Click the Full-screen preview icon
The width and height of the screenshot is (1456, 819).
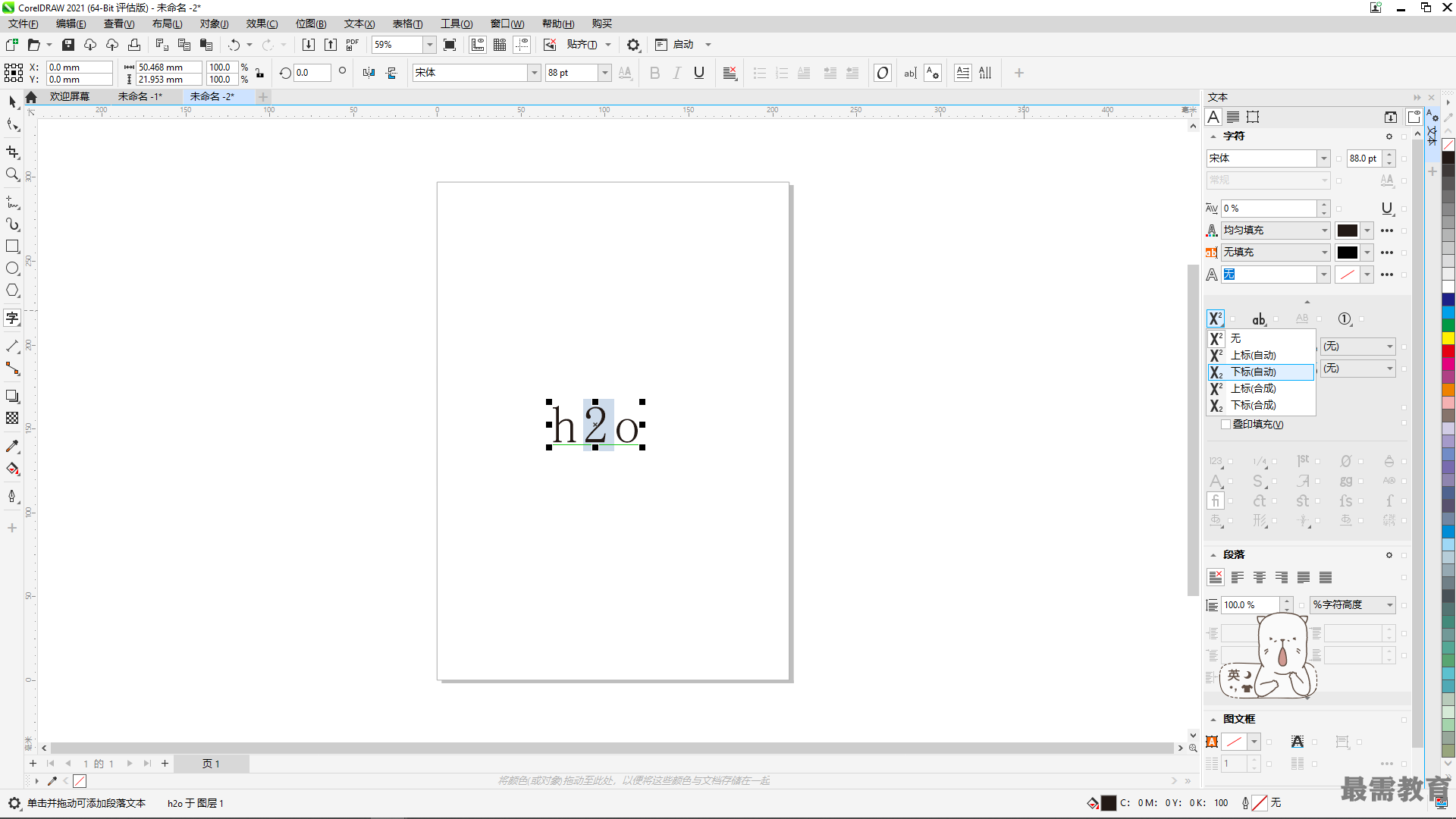(x=450, y=45)
